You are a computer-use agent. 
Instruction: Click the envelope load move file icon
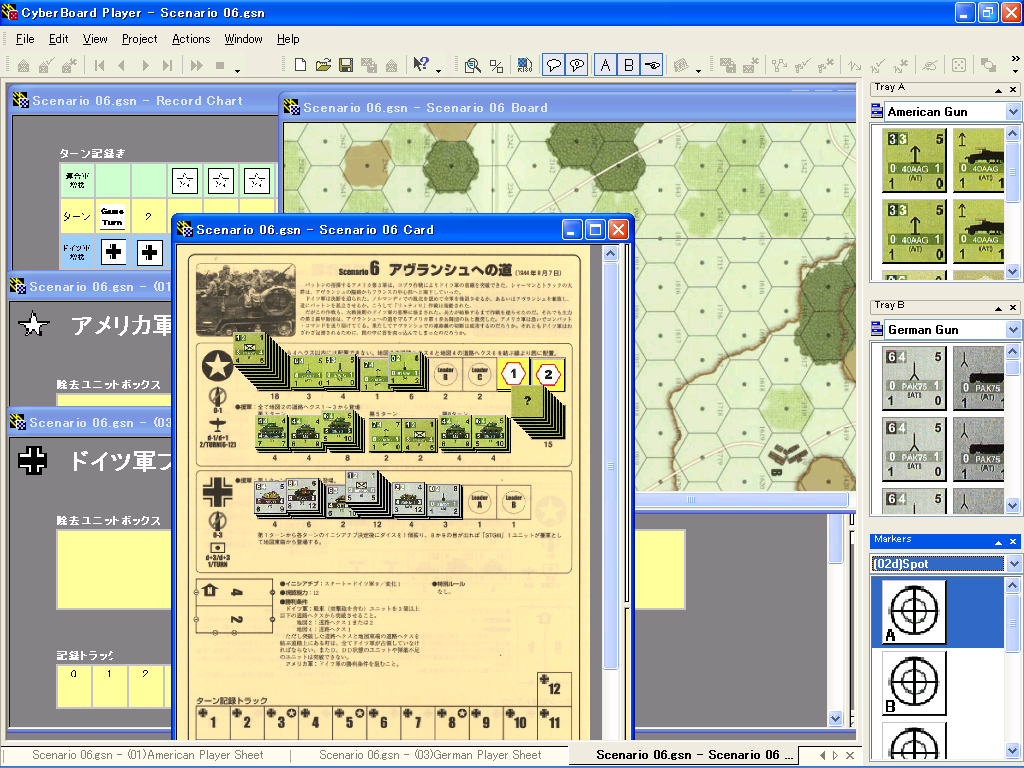click(24, 65)
